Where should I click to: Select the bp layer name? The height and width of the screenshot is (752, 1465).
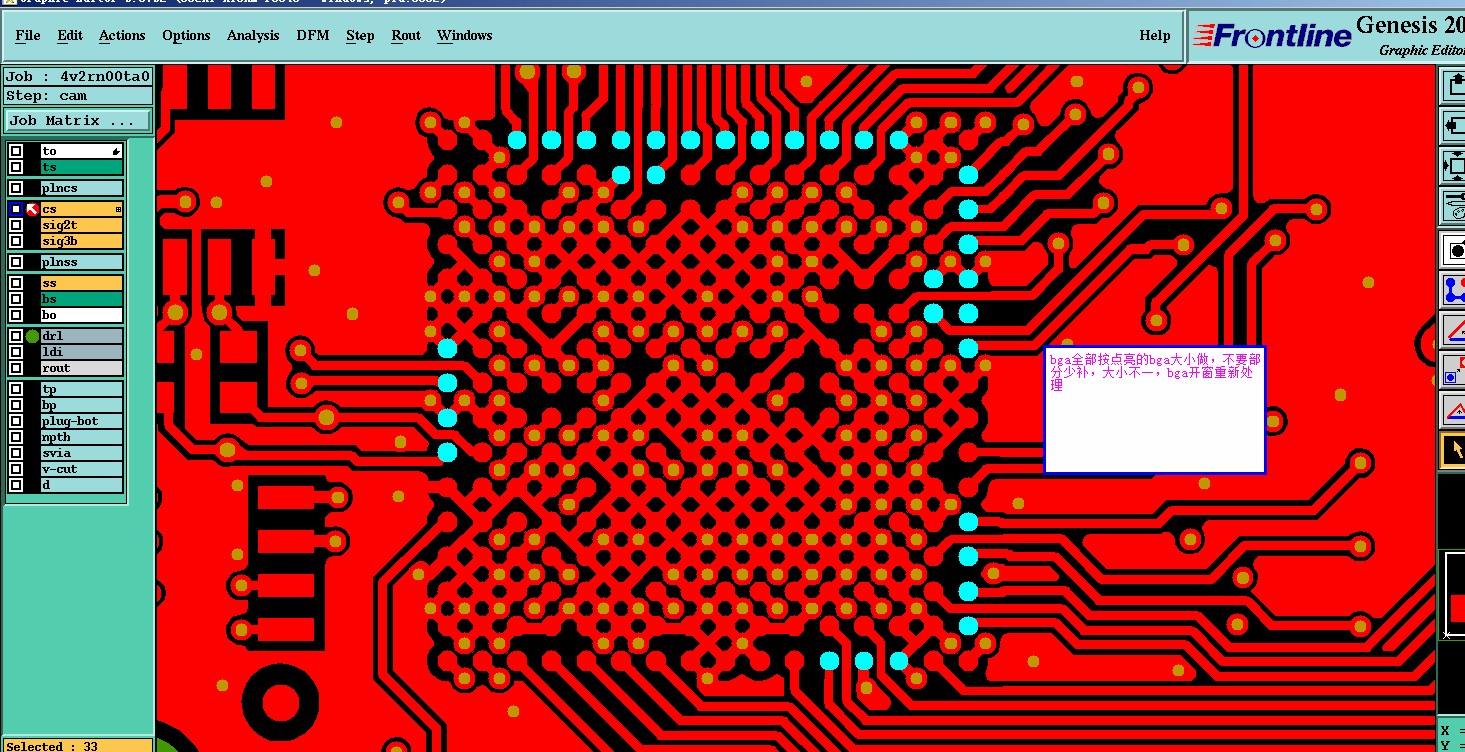point(82,405)
